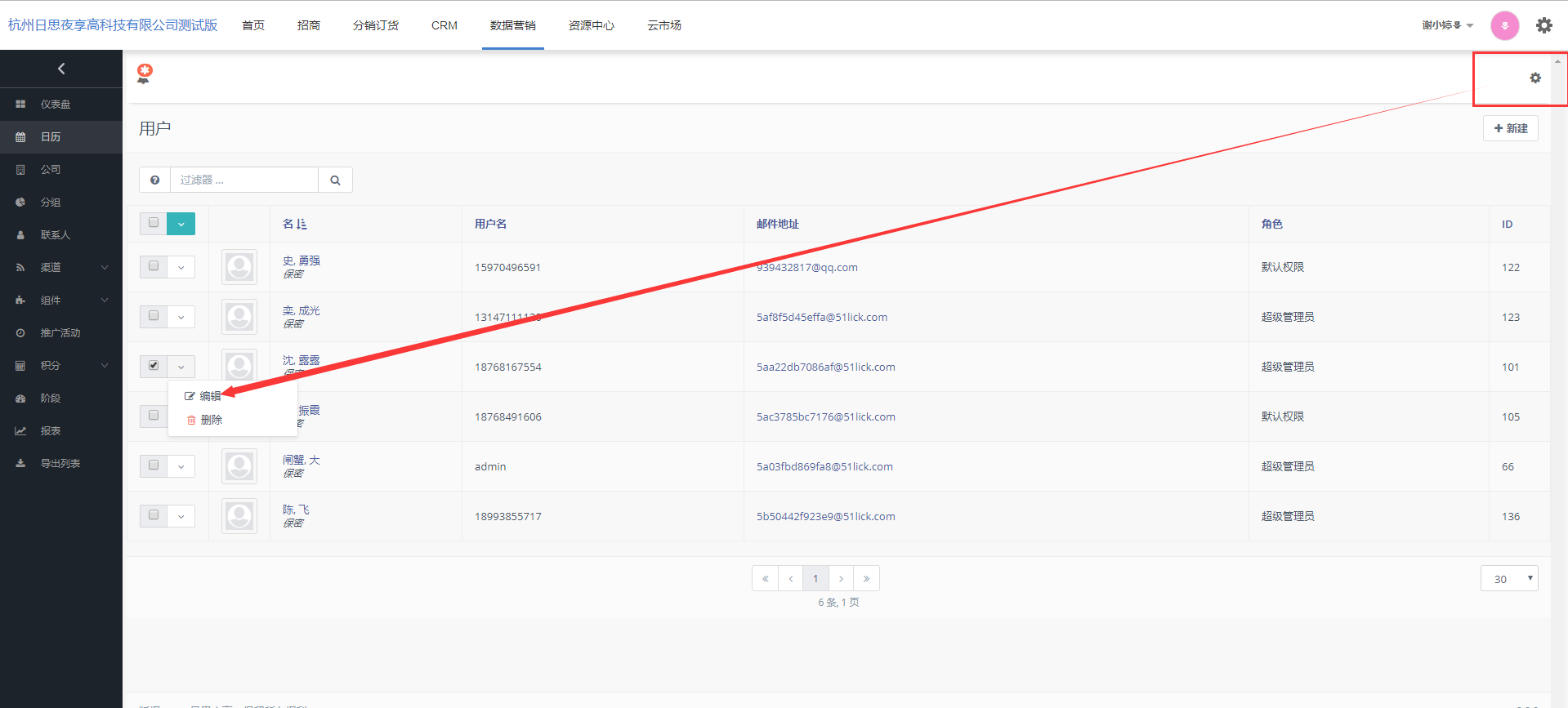Open the teal bulk-action dropdown in header

[x=181, y=224]
